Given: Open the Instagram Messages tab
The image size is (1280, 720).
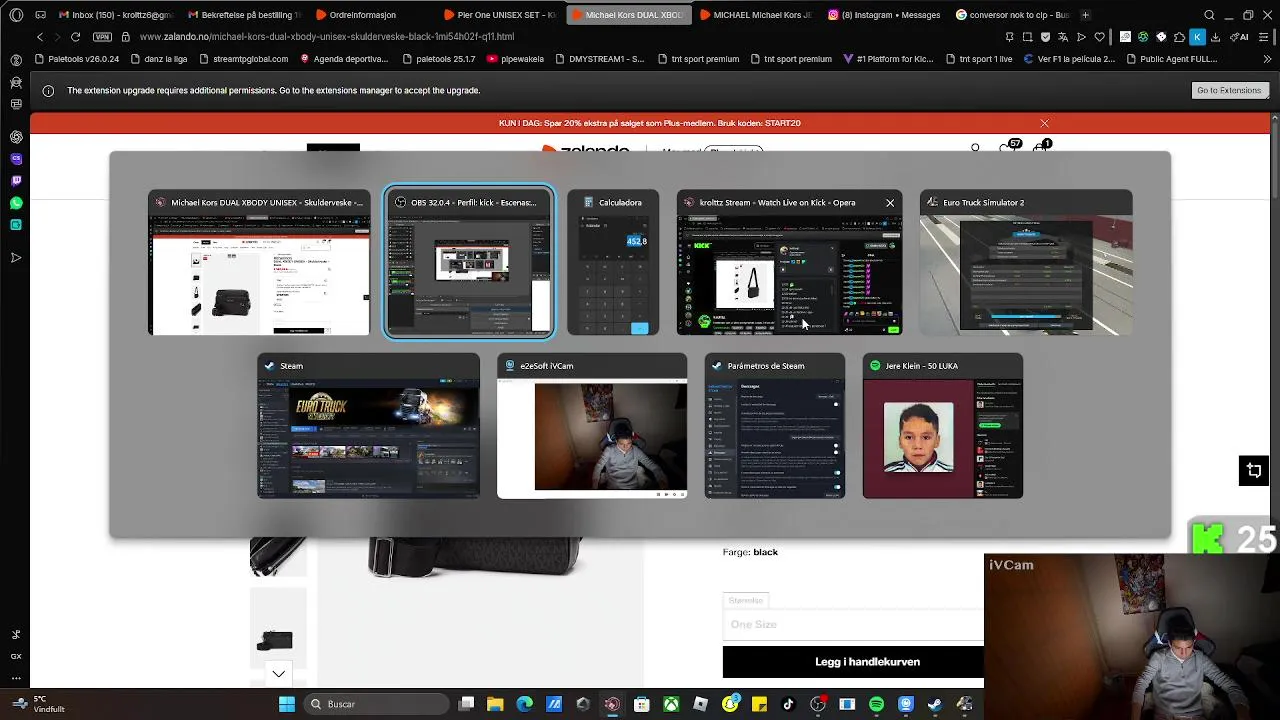Looking at the screenshot, I should coord(885,15).
